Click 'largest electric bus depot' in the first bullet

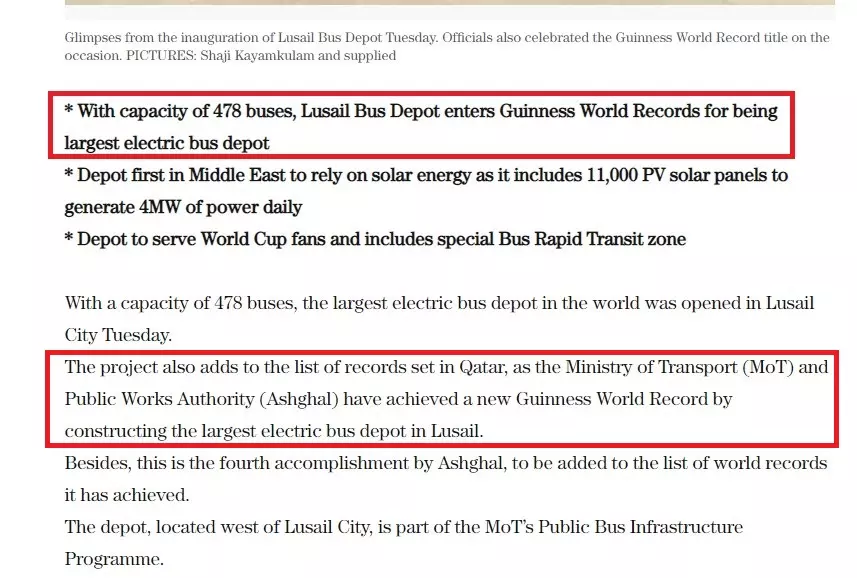pyautogui.click(x=167, y=143)
